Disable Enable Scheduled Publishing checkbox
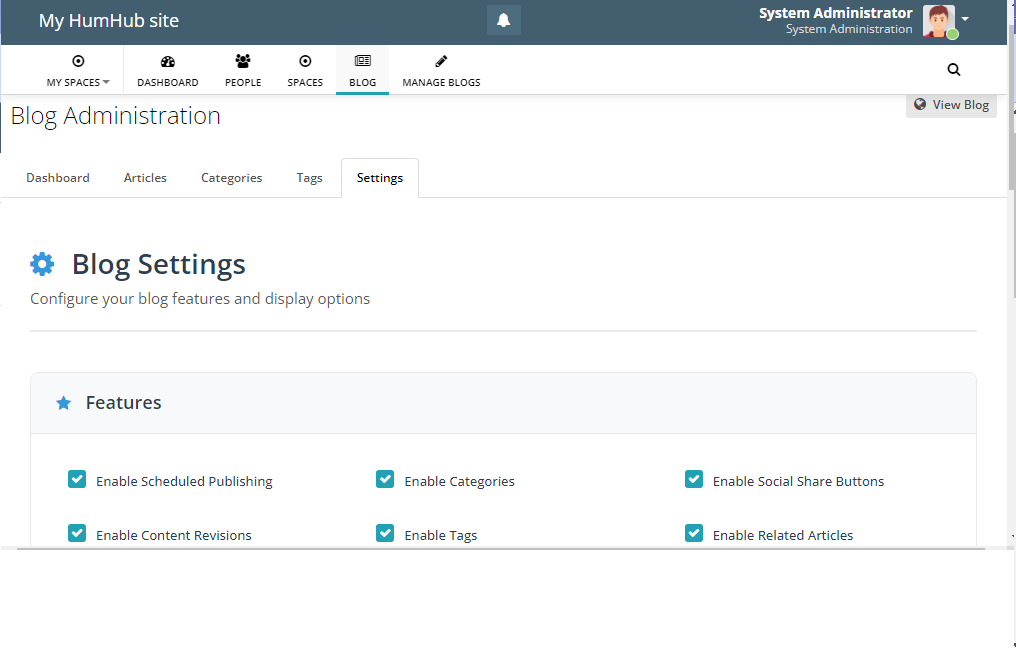 click(x=77, y=480)
